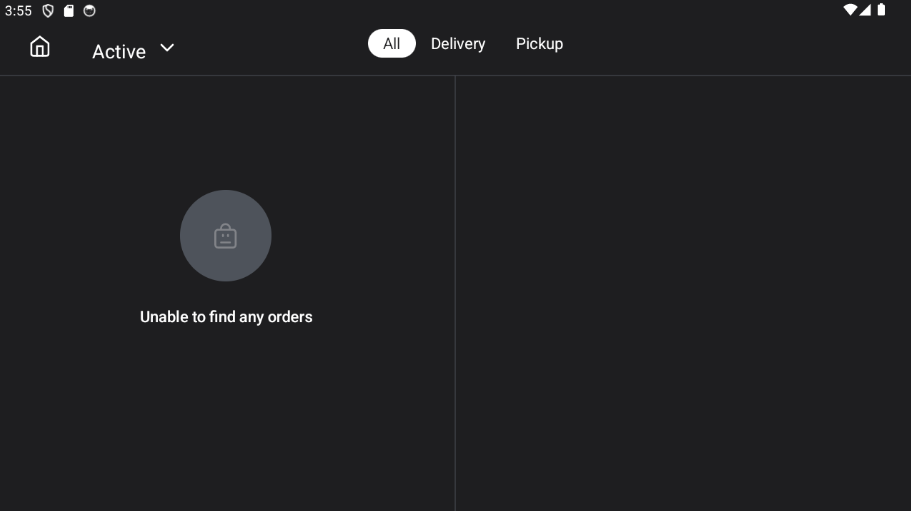The image size is (911, 511).
Task: Click blank orders list area below message
Action: click(227, 418)
